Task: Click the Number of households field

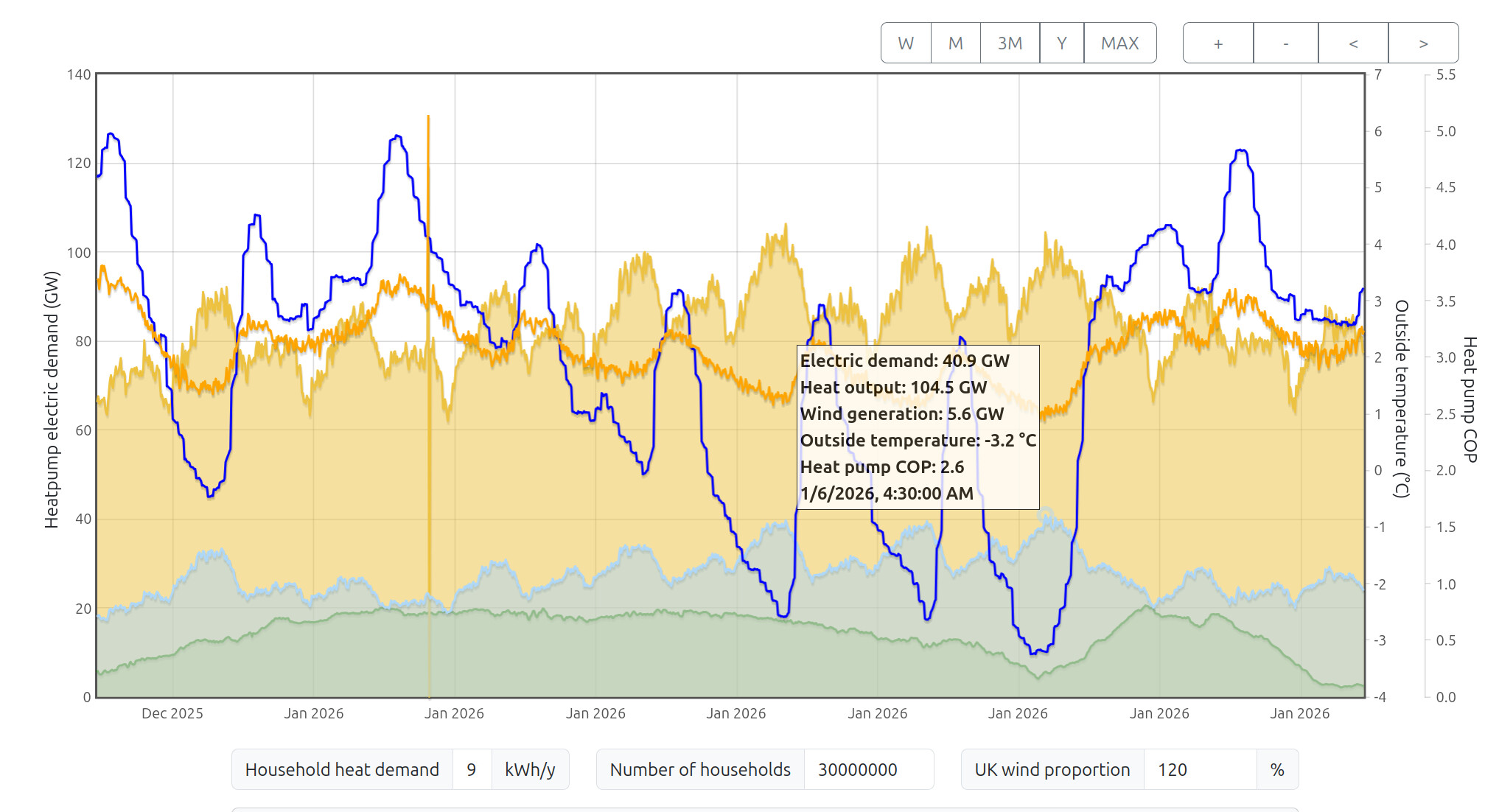Action: tap(867, 770)
